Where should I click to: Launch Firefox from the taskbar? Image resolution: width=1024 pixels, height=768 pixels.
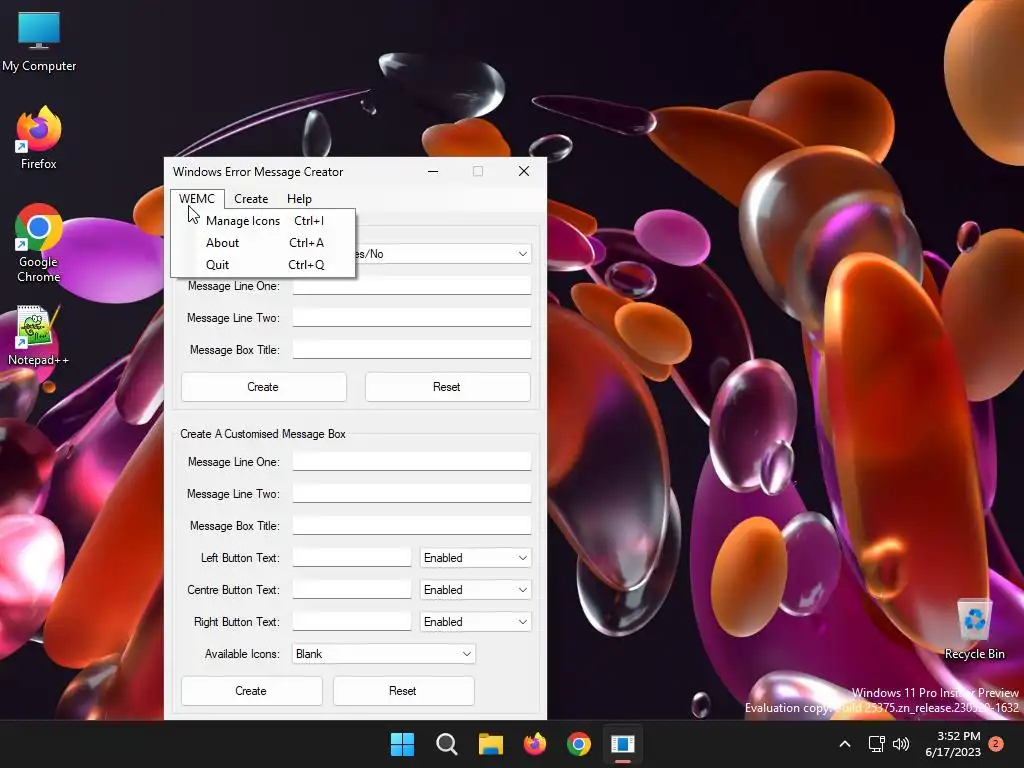[x=535, y=744]
